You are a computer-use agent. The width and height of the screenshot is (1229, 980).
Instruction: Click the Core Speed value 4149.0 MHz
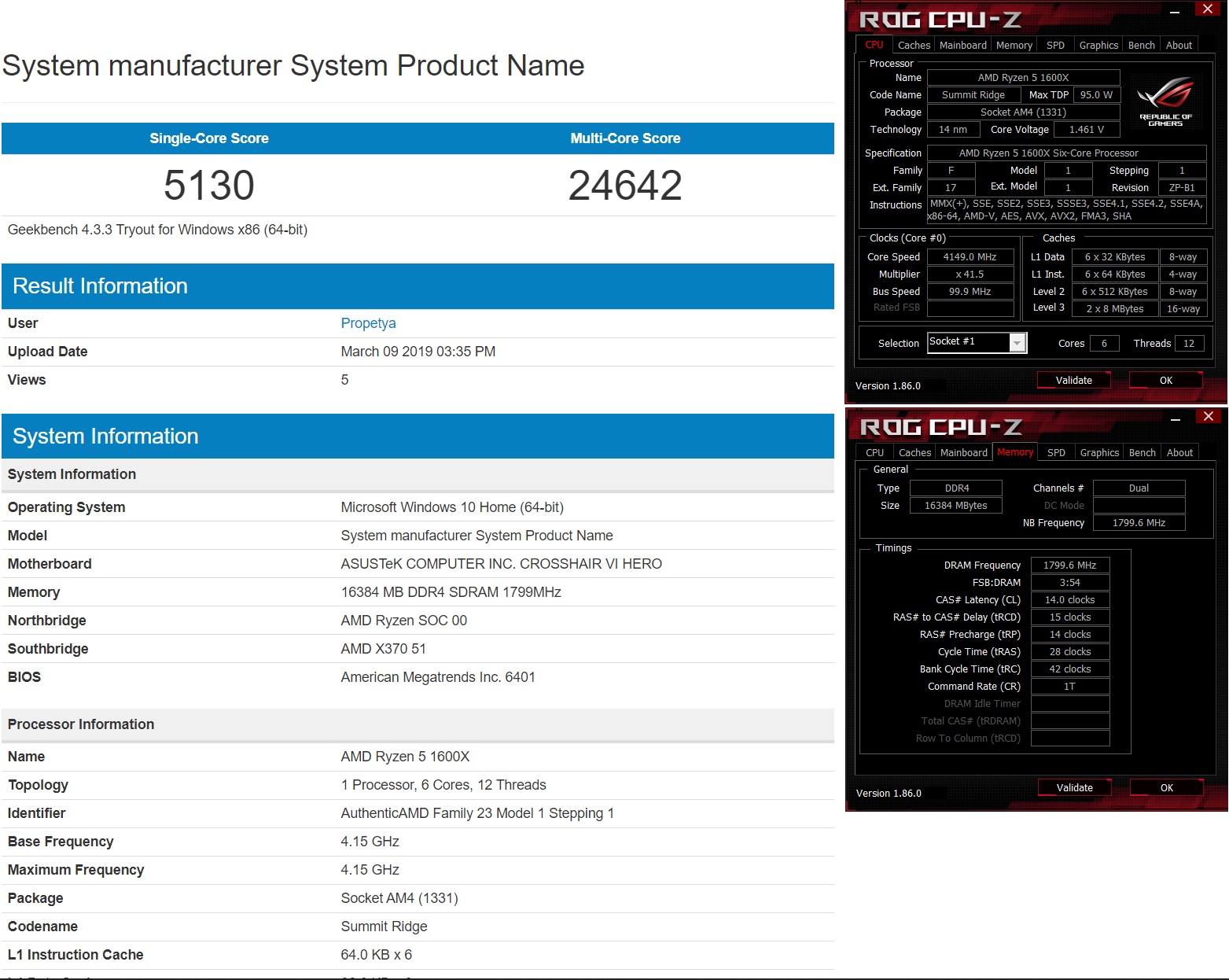click(970, 256)
